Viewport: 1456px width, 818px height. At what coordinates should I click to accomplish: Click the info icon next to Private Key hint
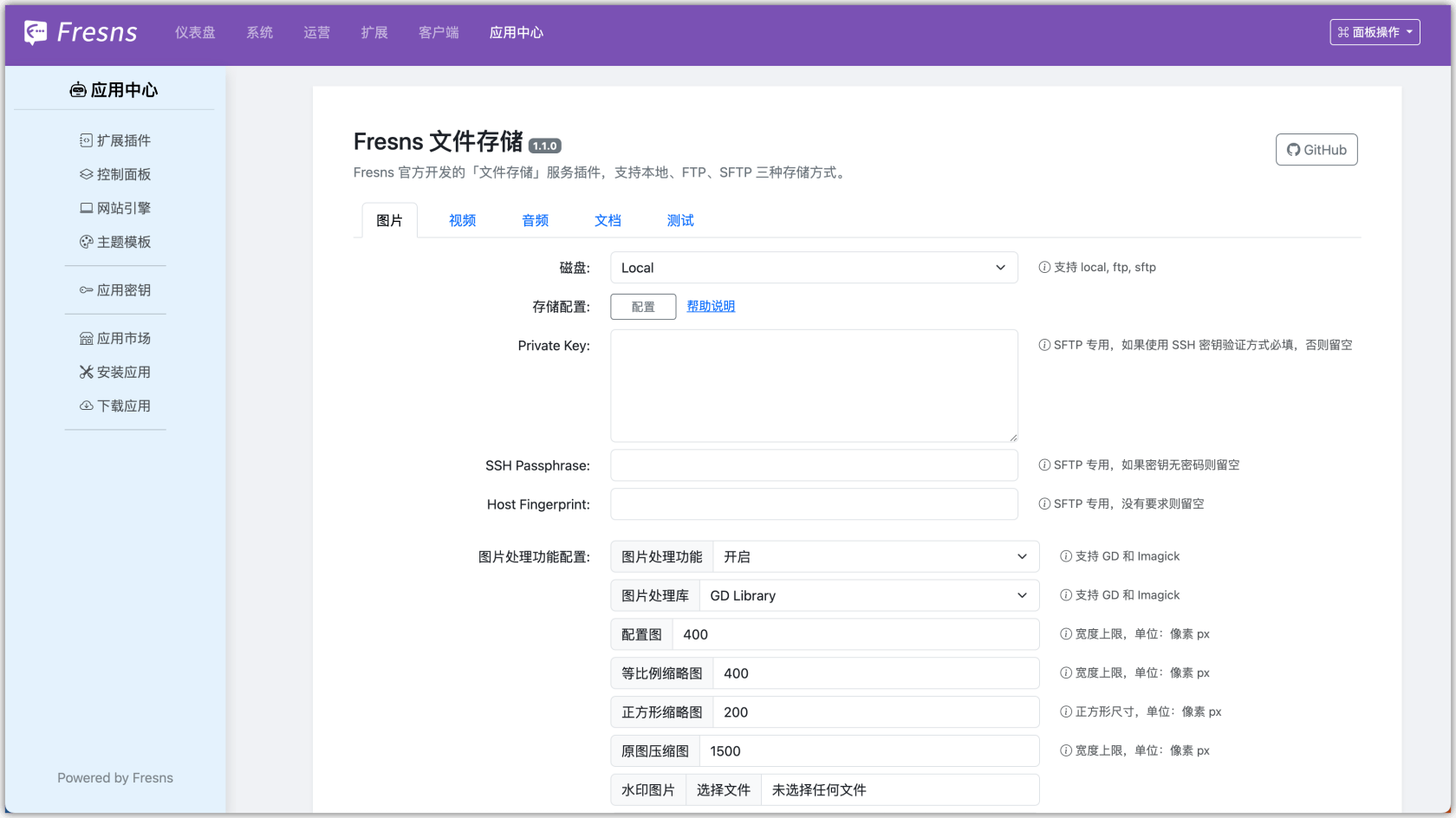click(1044, 345)
